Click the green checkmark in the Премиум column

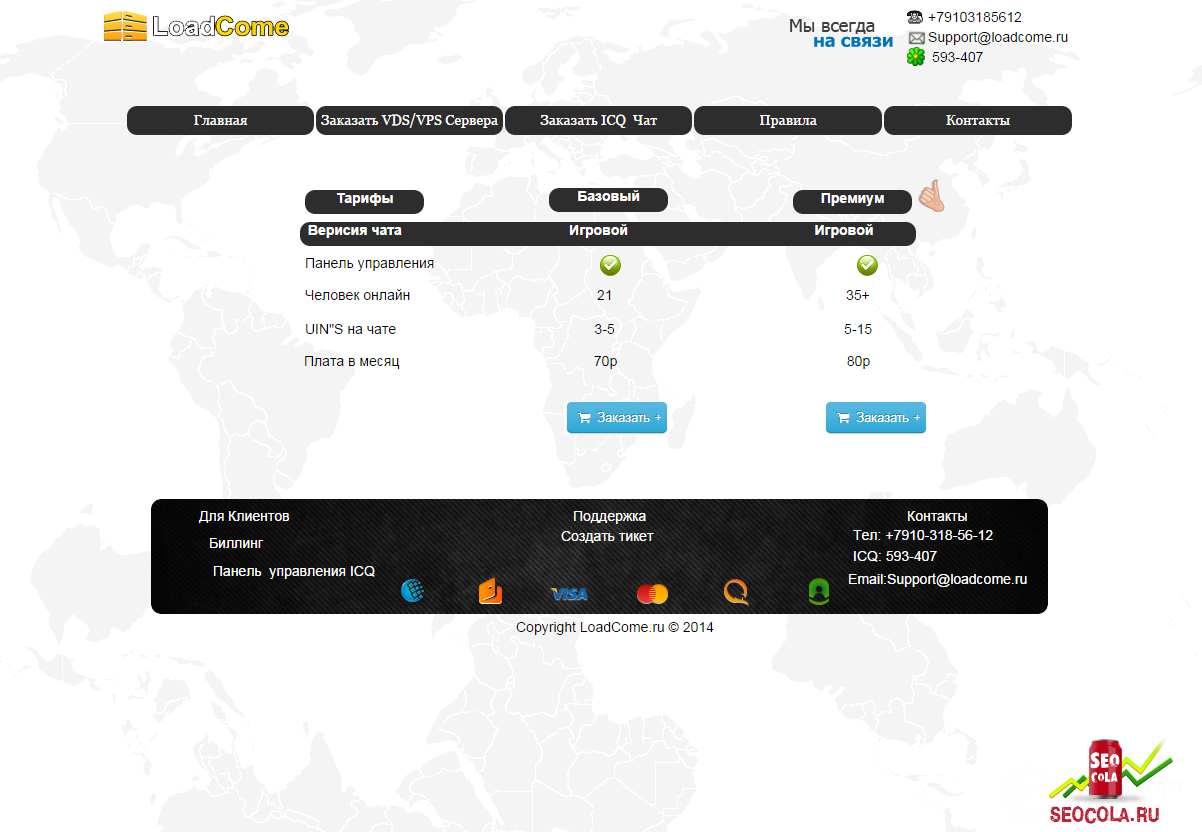(x=867, y=265)
